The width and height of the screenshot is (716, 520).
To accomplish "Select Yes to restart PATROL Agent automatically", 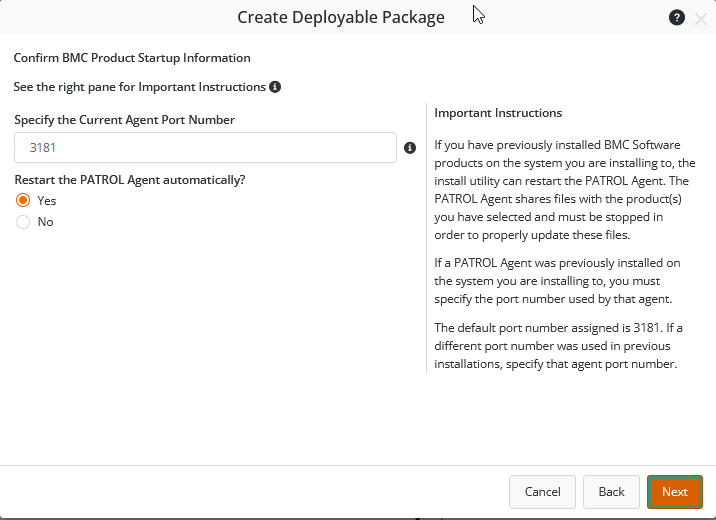I will tap(23, 200).
